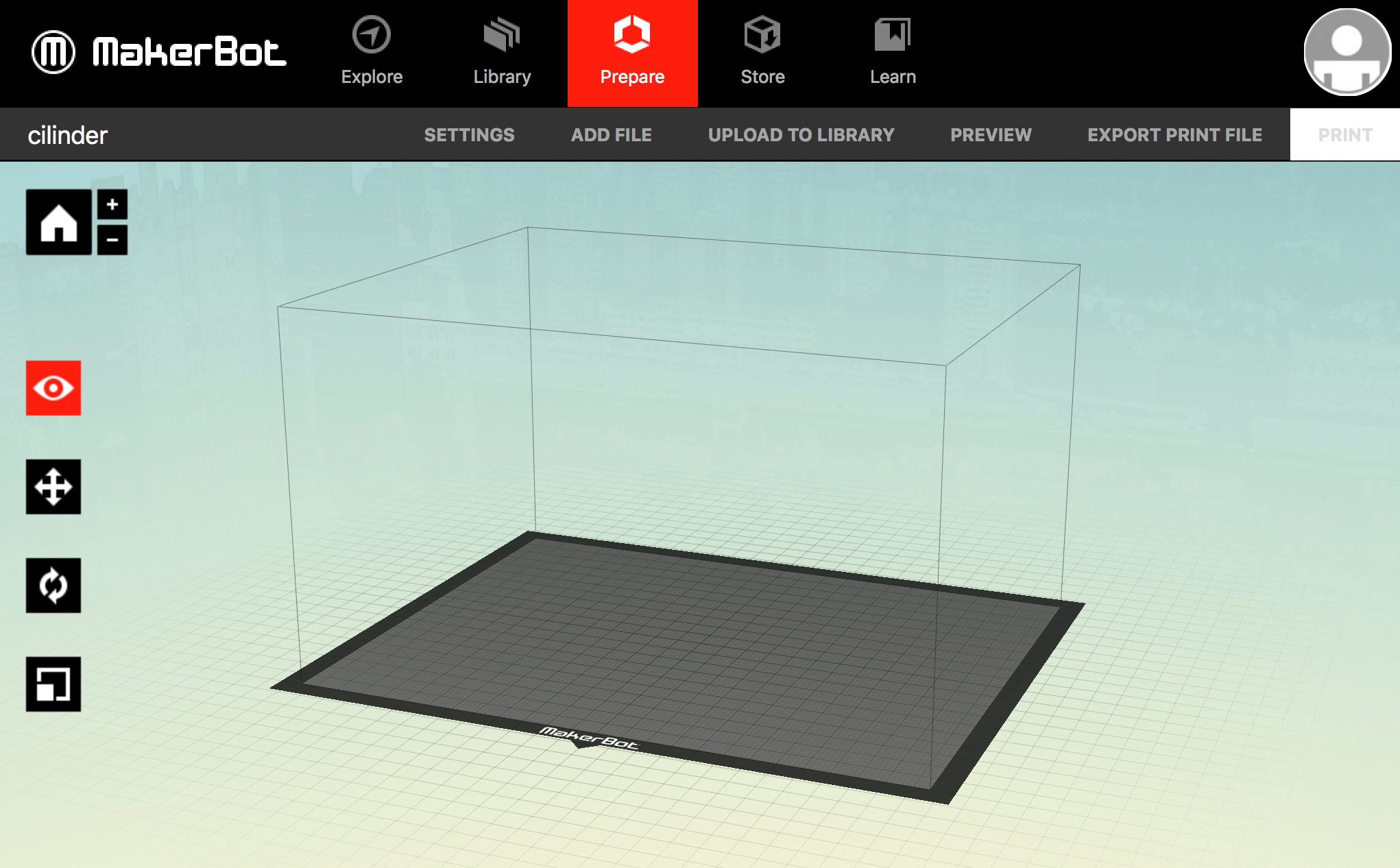Viewport: 1400px width, 868px height.
Task: Open the print settings dropdown
Action: [x=470, y=134]
